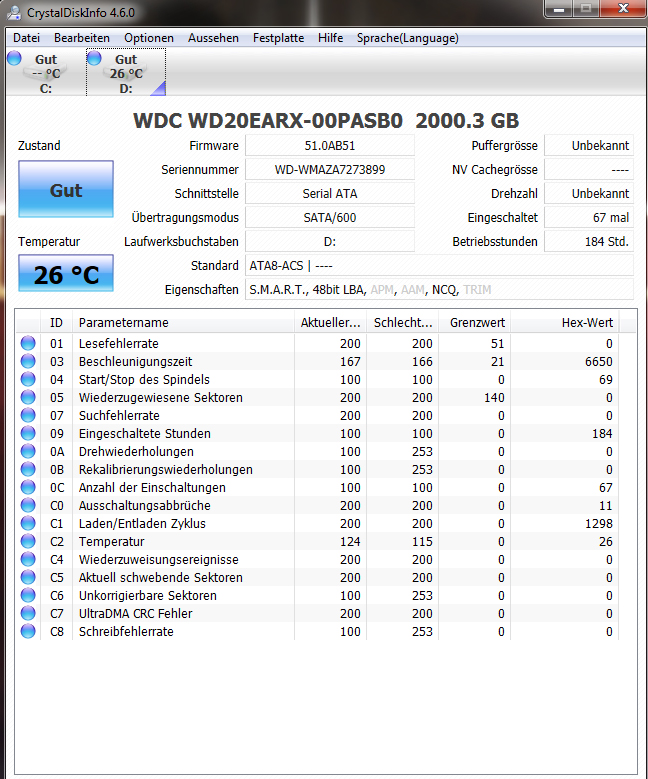
Task: Click the Puffergrösse field showing Unbekannt
Action: click(589, 146)
